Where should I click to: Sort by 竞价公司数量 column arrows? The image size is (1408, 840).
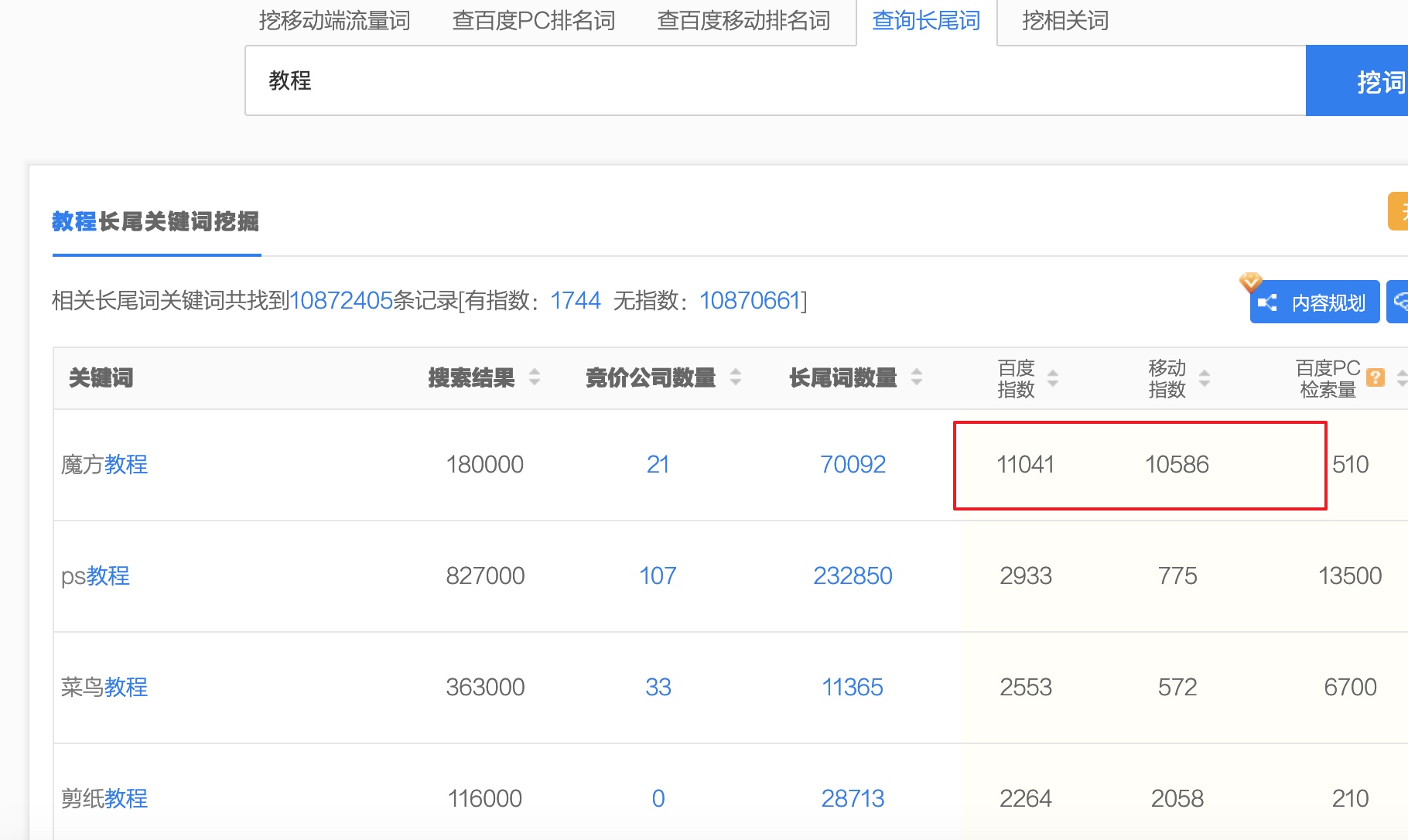[x=736, y=377]
